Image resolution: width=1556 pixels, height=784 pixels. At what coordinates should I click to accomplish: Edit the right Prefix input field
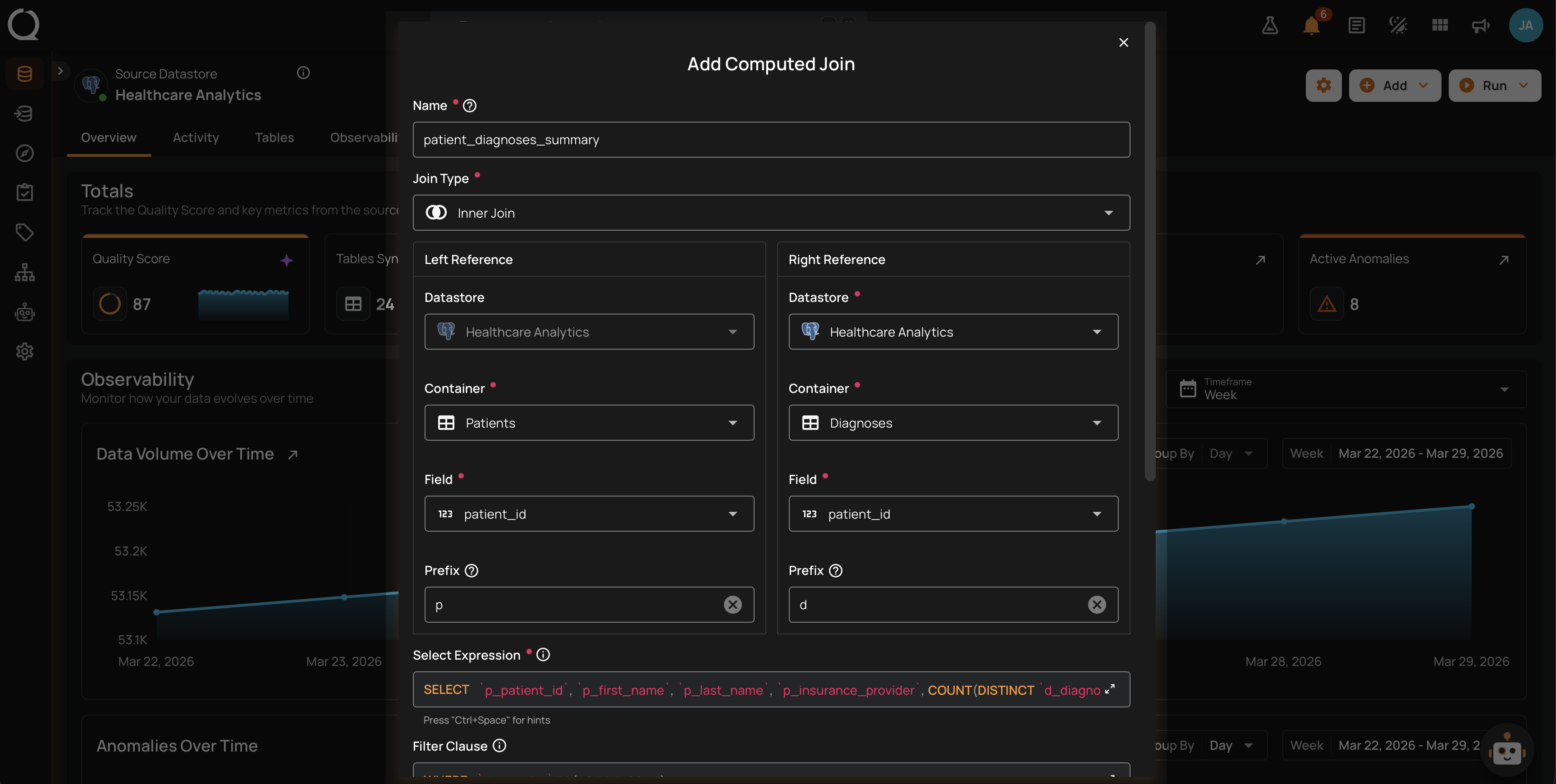coord(953,605)
